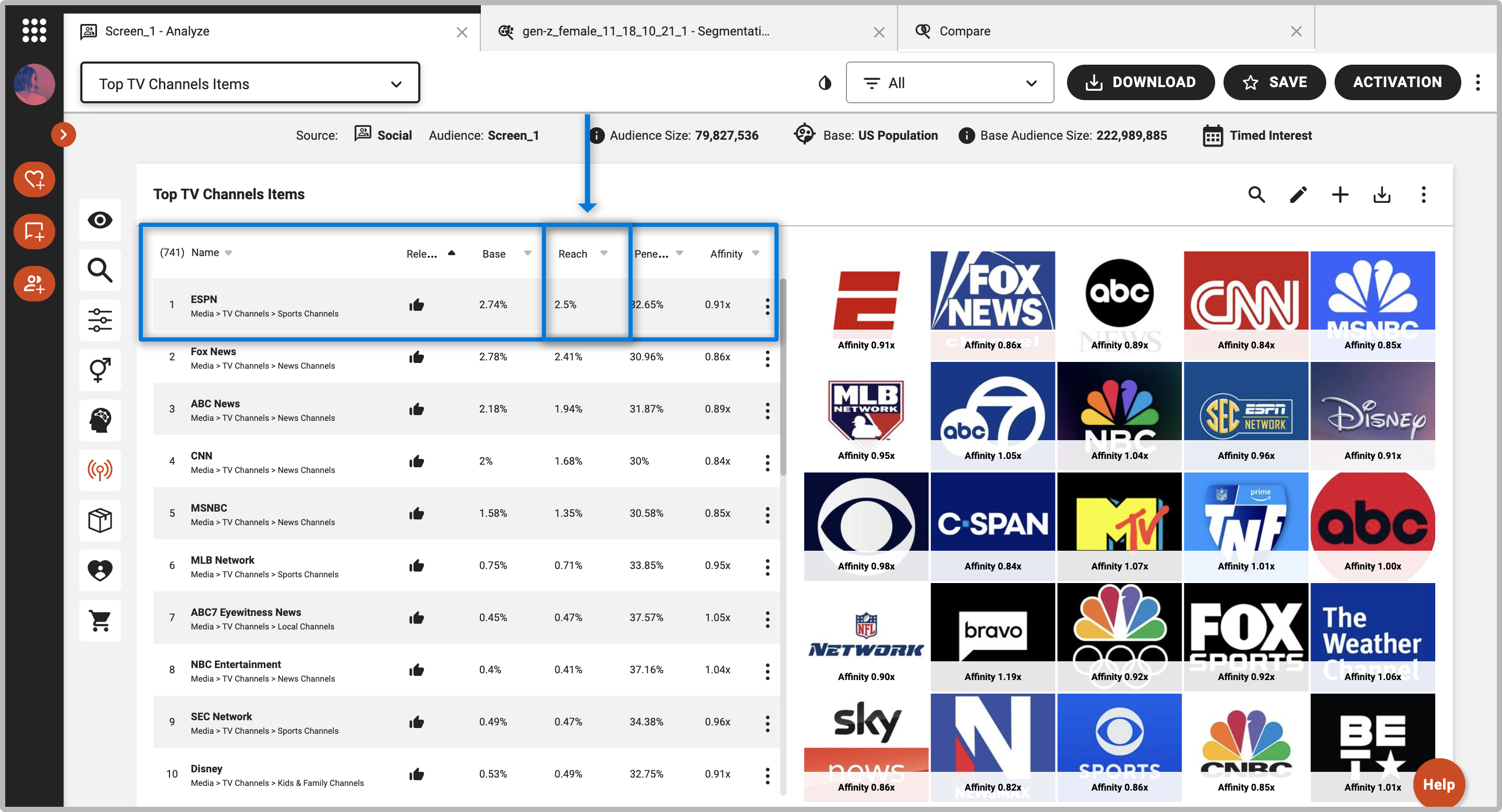Toggle the thumbs-up relevance for ESPN

(x=416, y=305)
